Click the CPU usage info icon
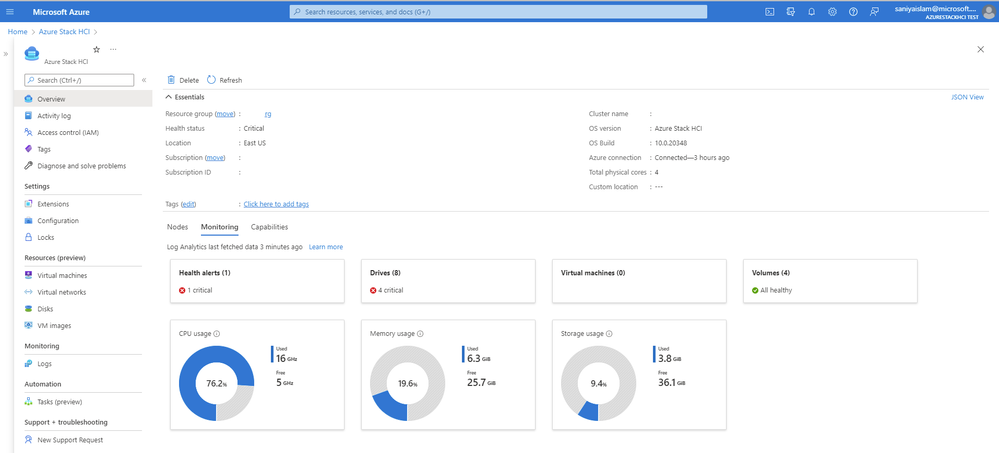The width and height of the screenshot is (999, 453). pyautogui.click(x=217, y=333)
